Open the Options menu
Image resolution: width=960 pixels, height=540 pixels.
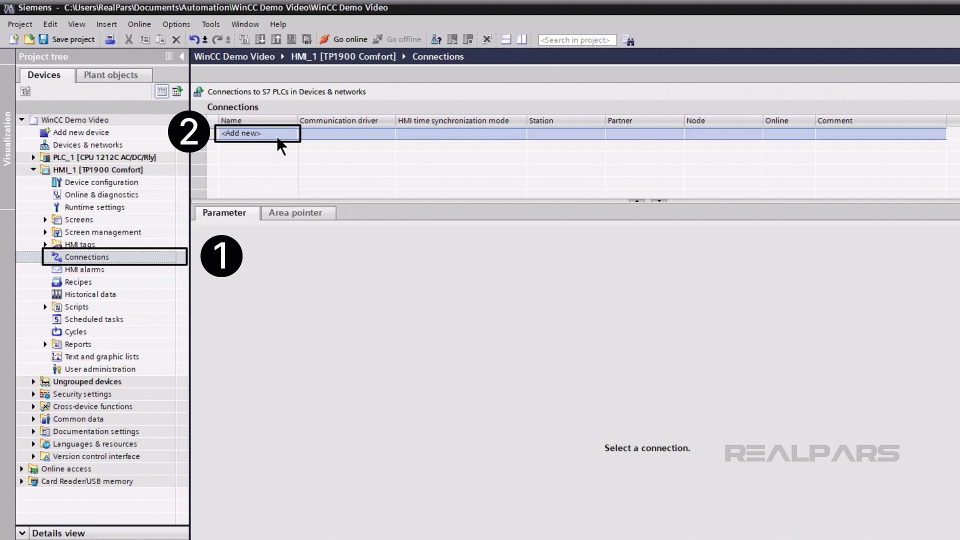[176, 24]
